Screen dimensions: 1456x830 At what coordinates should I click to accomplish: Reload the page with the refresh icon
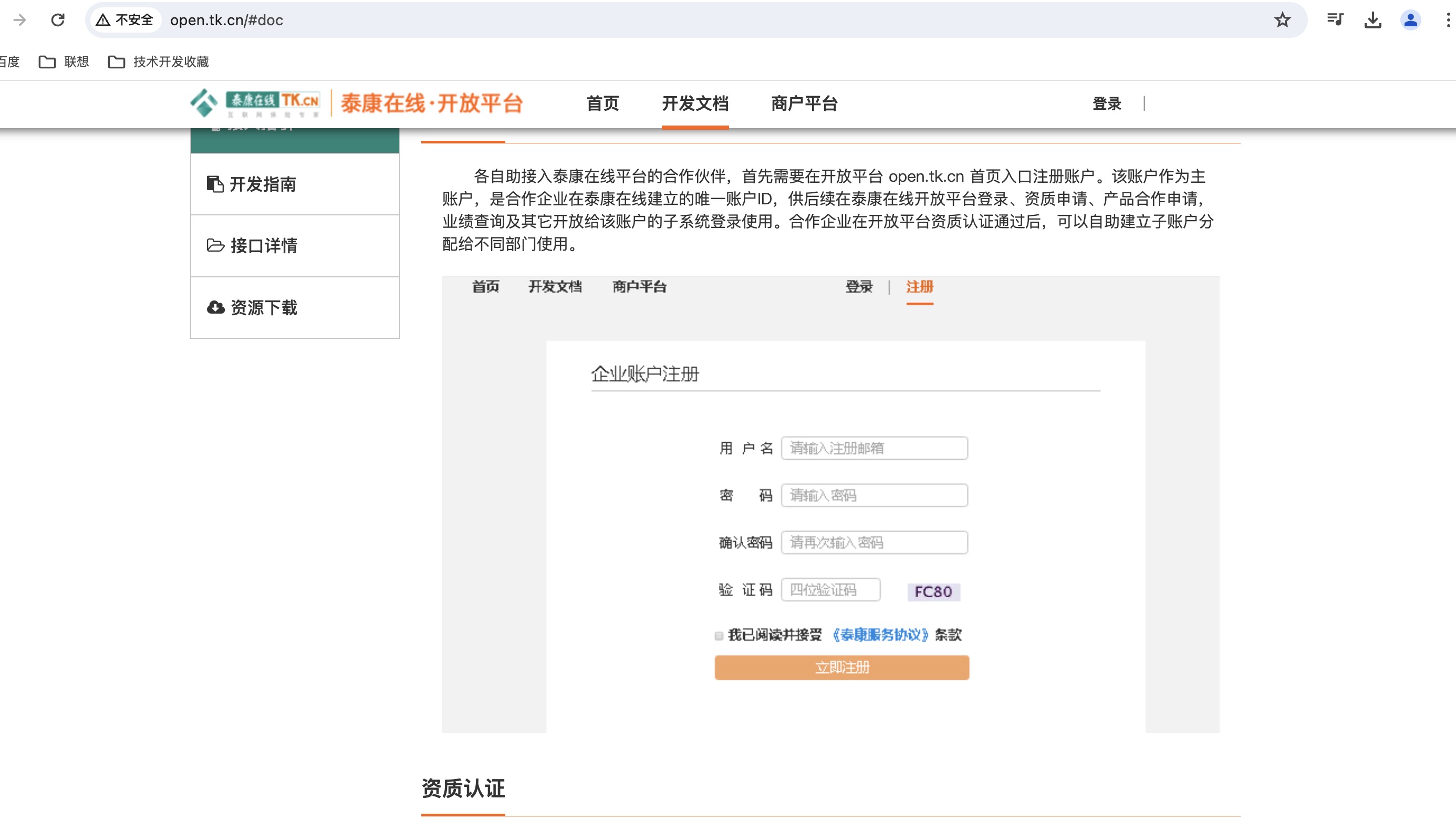pyautogui.click(x=58, y=20)
